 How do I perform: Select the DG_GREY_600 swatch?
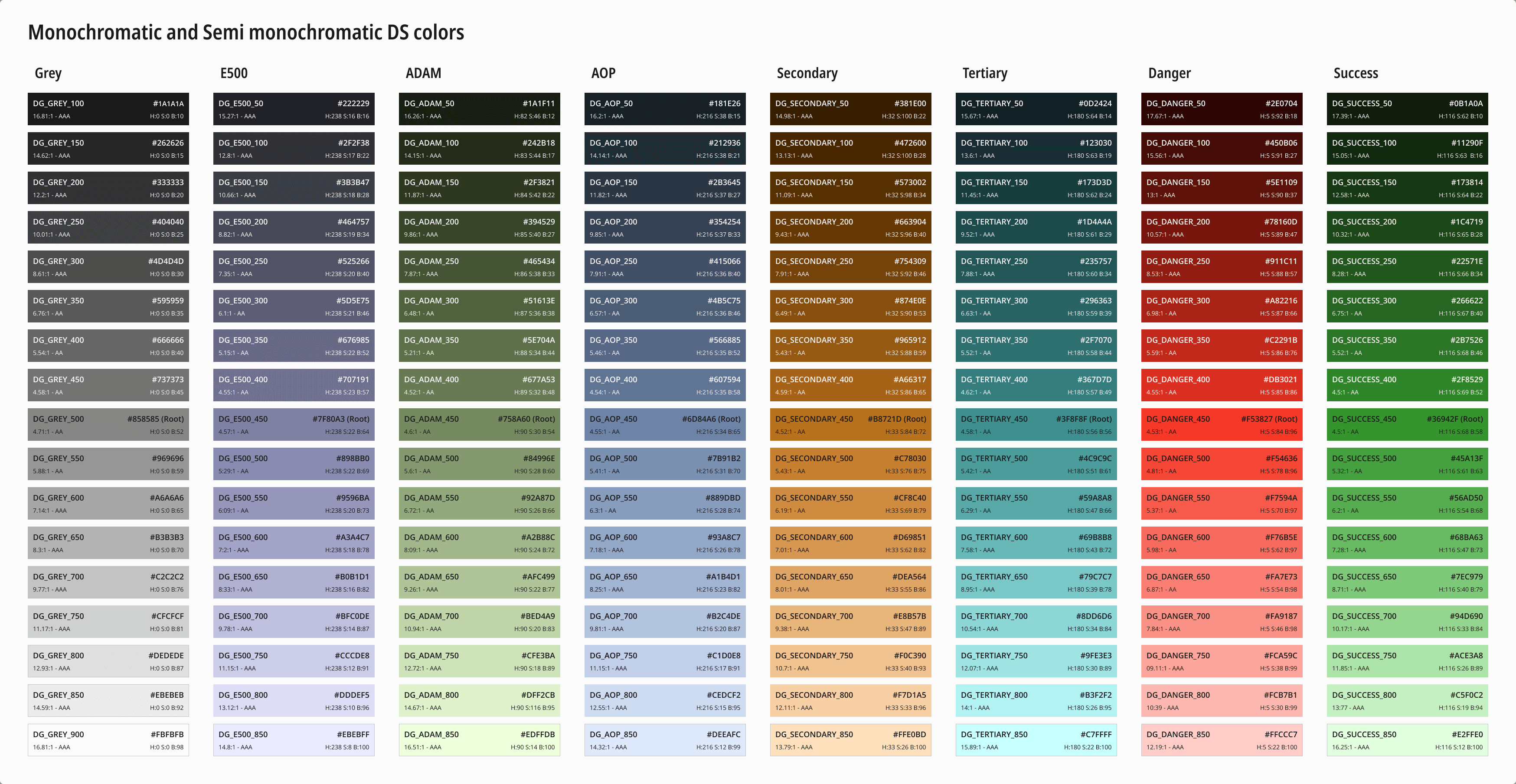click(108, 504)
